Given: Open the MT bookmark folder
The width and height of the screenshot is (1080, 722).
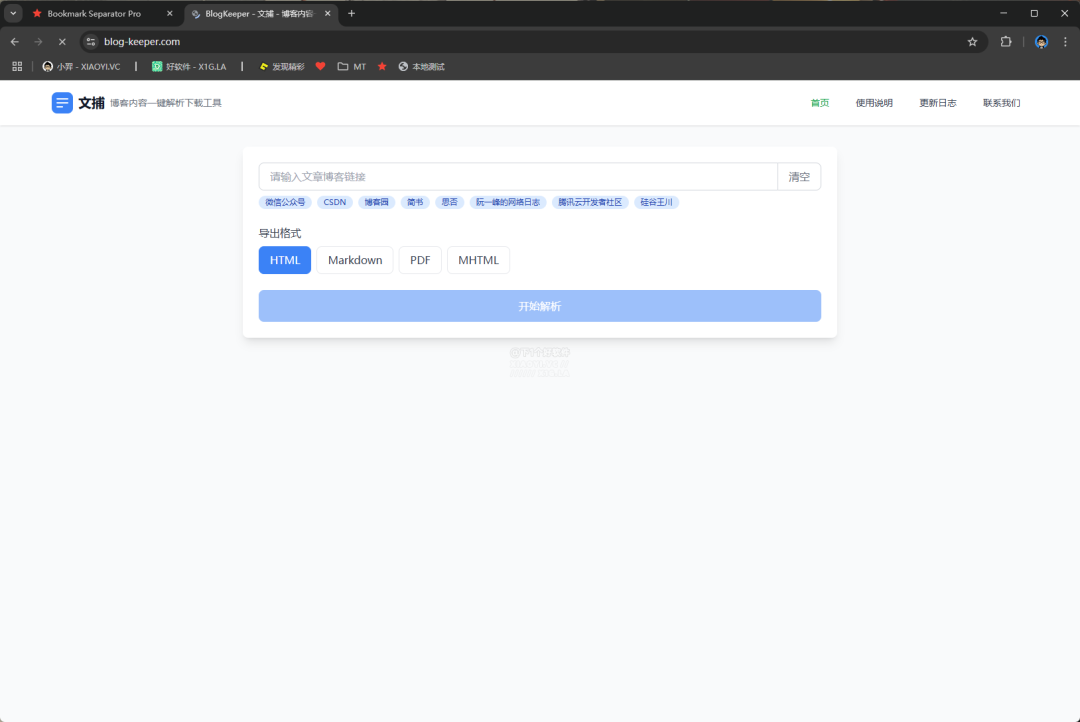Looking at the screenshot, I should [352, 67].
